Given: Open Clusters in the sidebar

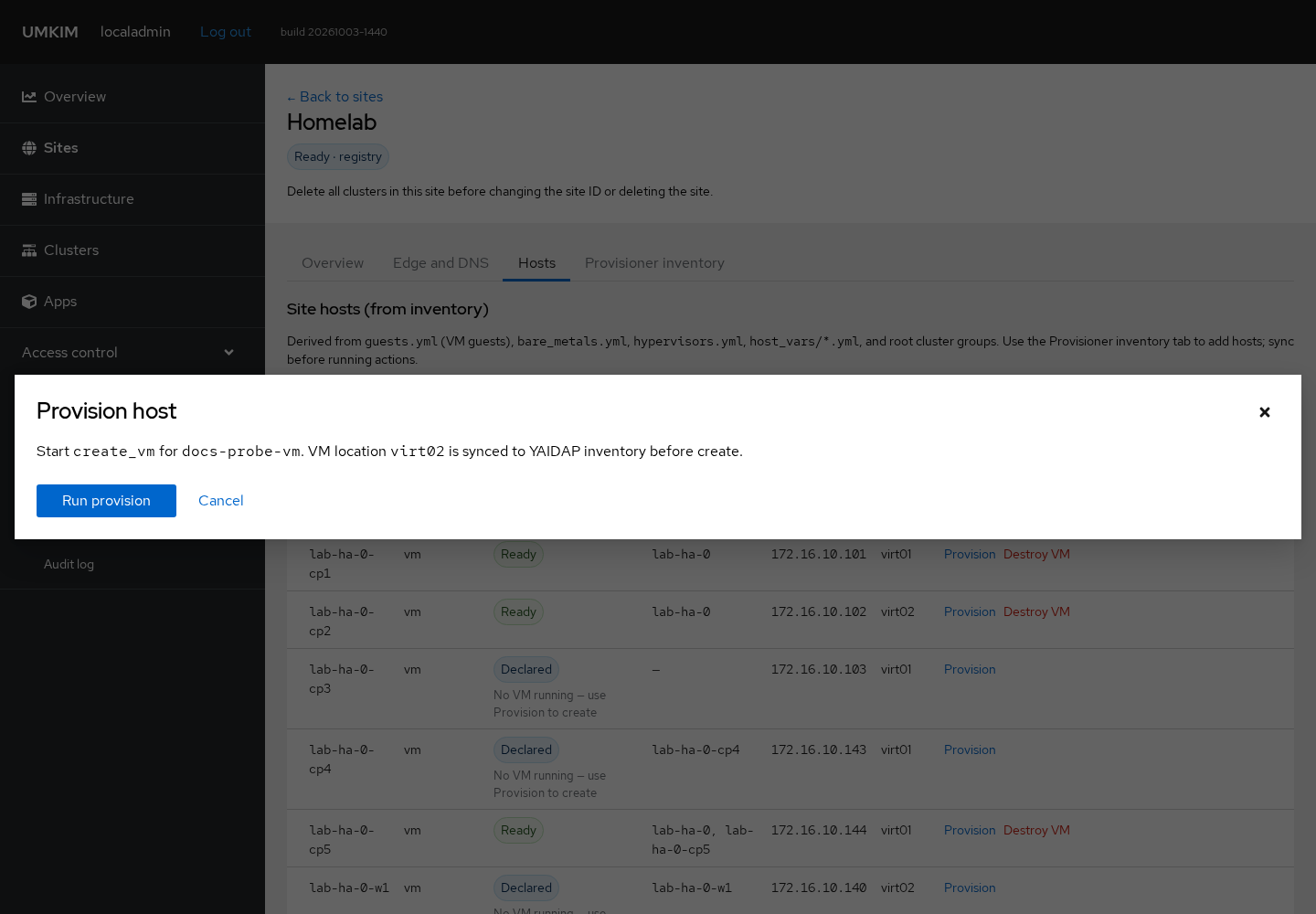Looking at the screenshot, I should click(x=133, y=250).
